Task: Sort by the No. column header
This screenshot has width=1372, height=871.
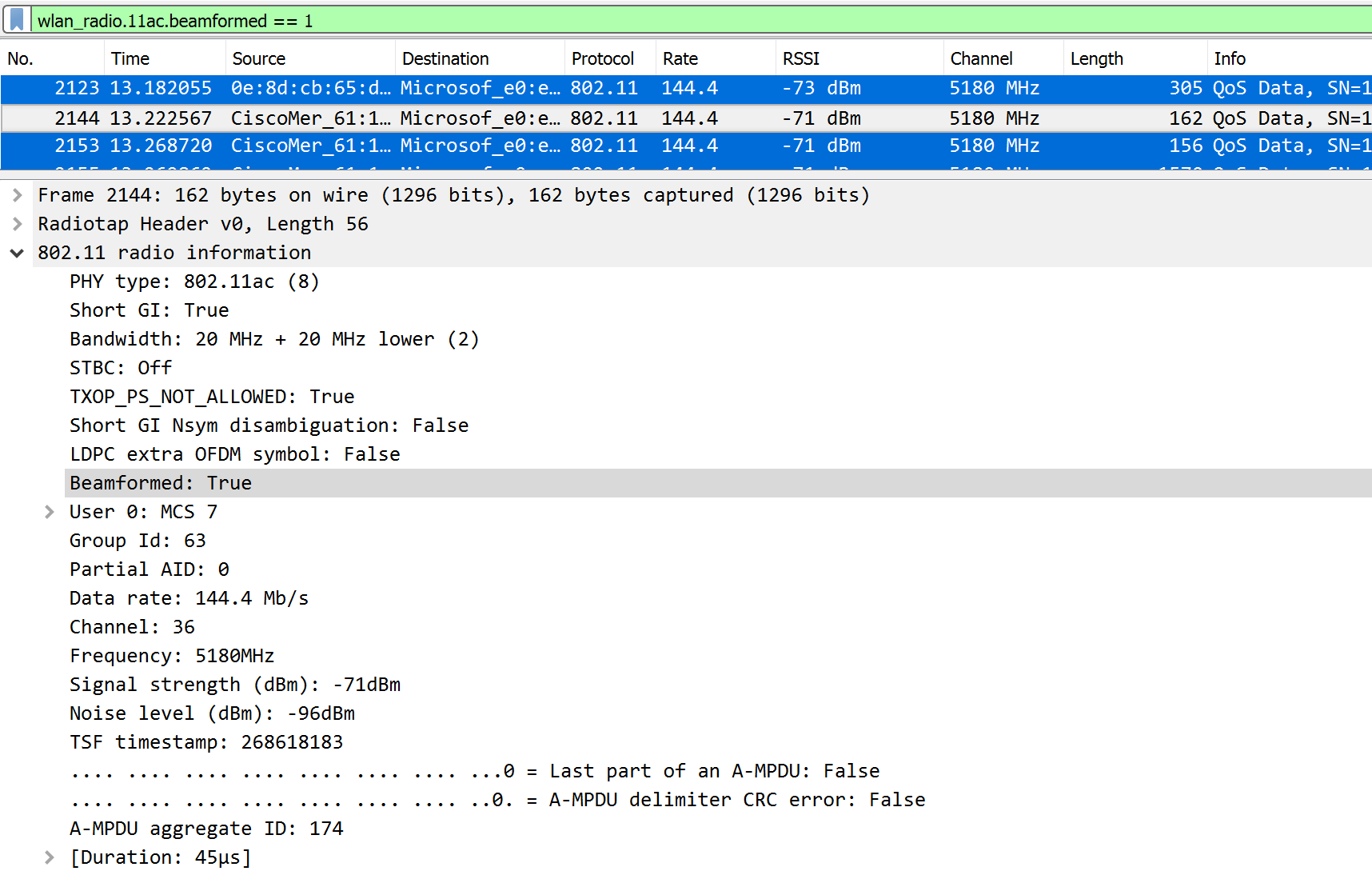Action: (x=21, y=59)
